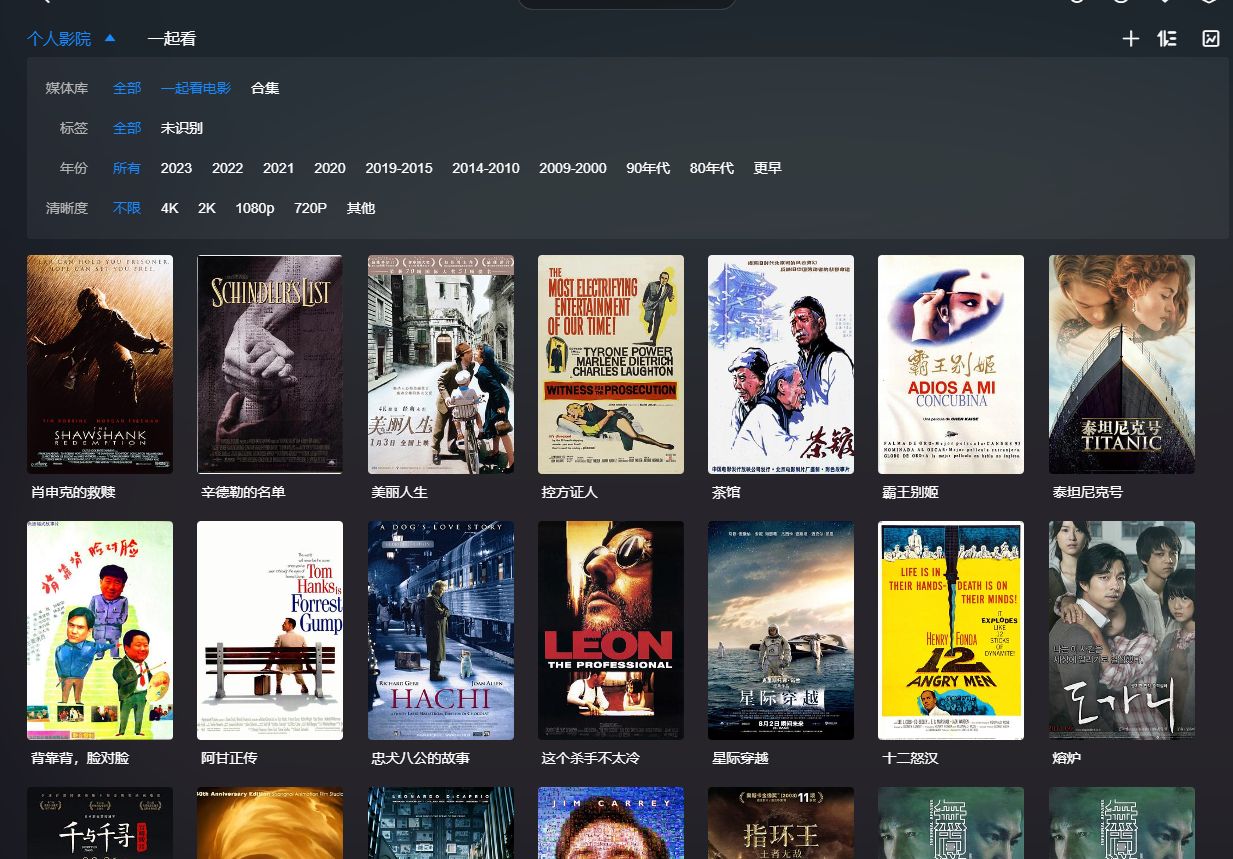The image size is (1233, 859).
Task: Open the Forrest Gump poster
Action: [x=270, y=630]
